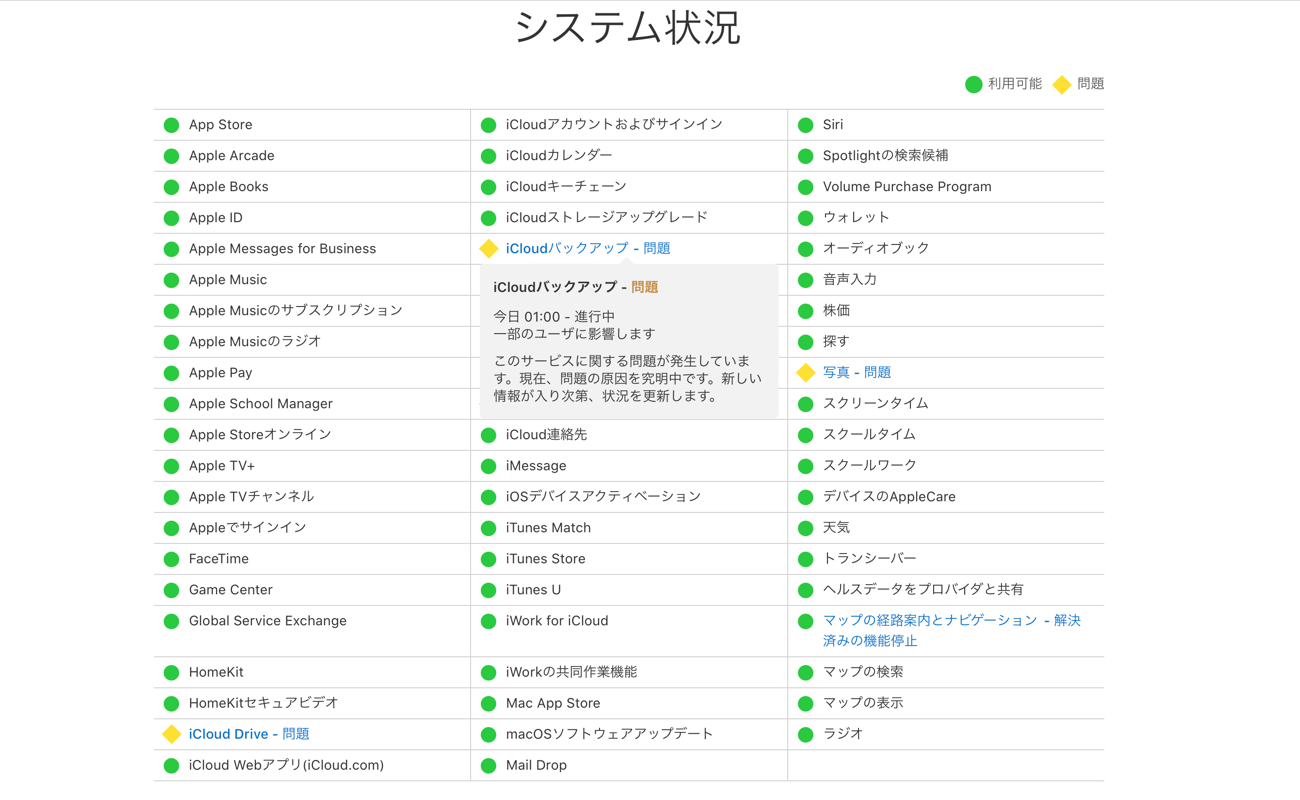Click the green dot beside iTunes Store
Viewport: 1300px width, 800px height.
(x=489, y=559)
